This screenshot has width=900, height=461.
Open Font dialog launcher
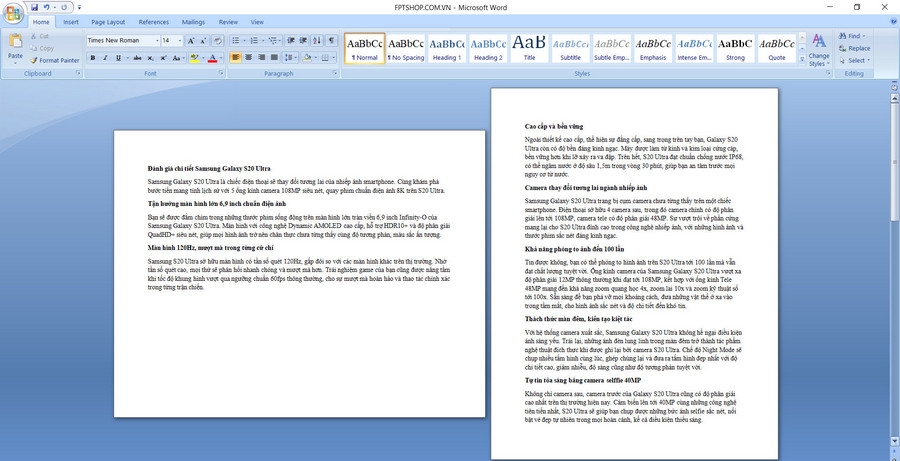(x=221, y=73)
